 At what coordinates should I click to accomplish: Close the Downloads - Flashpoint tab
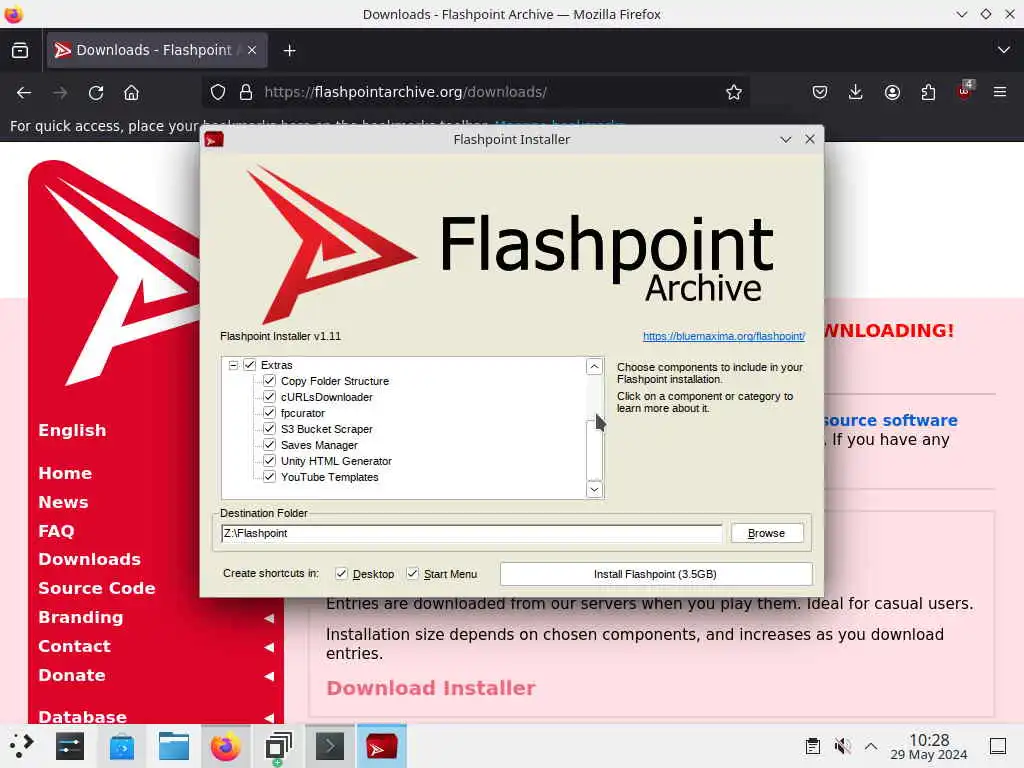tap(252, 50)
